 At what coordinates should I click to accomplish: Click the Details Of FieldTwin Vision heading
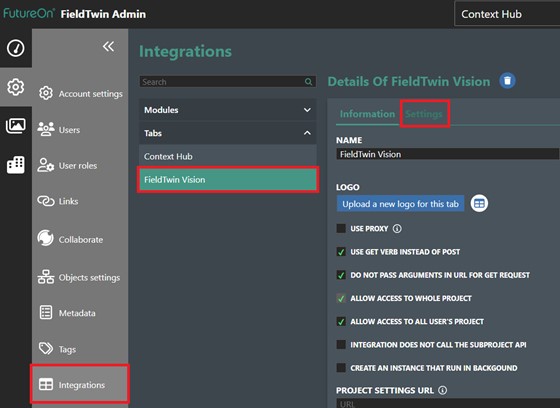tap(409, 81)
